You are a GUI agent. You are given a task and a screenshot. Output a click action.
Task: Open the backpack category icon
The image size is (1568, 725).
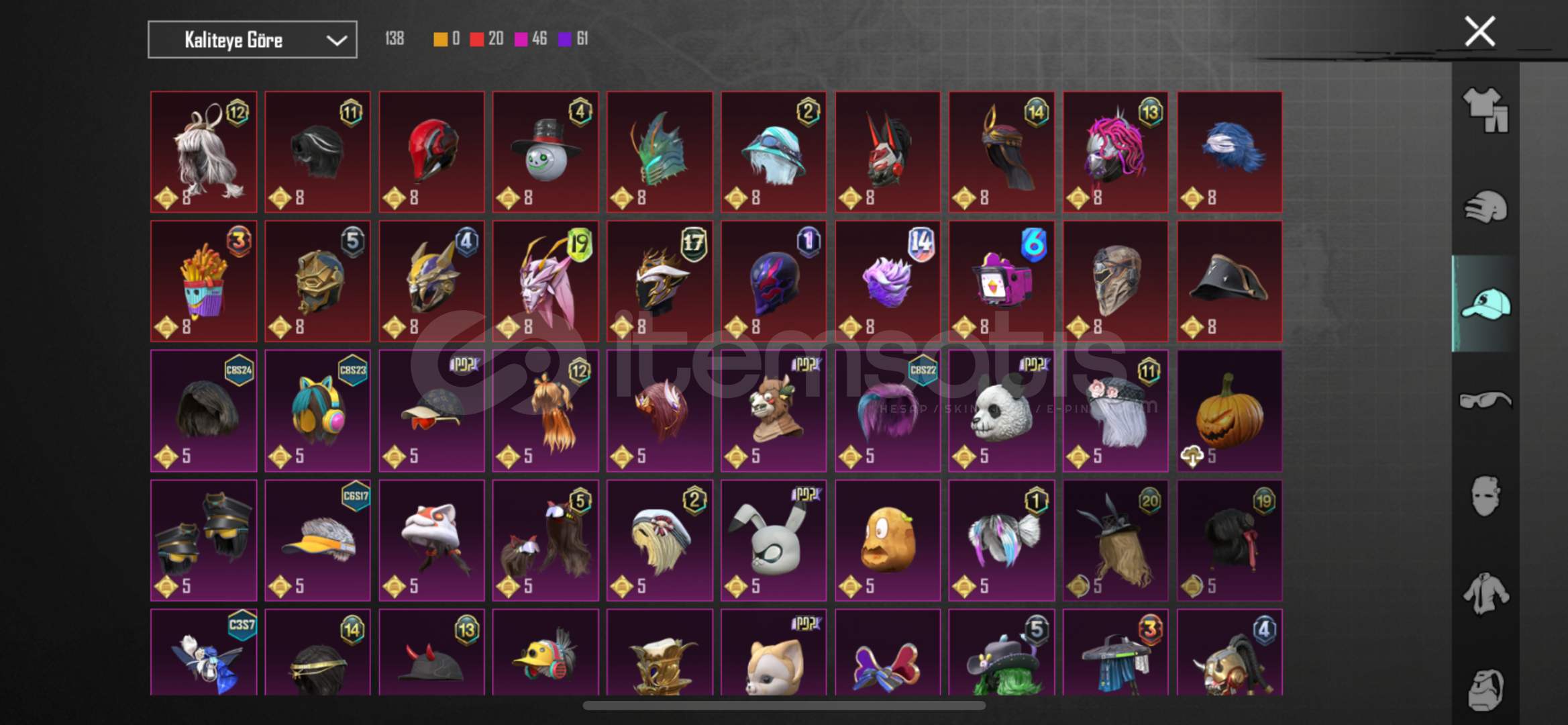(x=1485, y=689)
